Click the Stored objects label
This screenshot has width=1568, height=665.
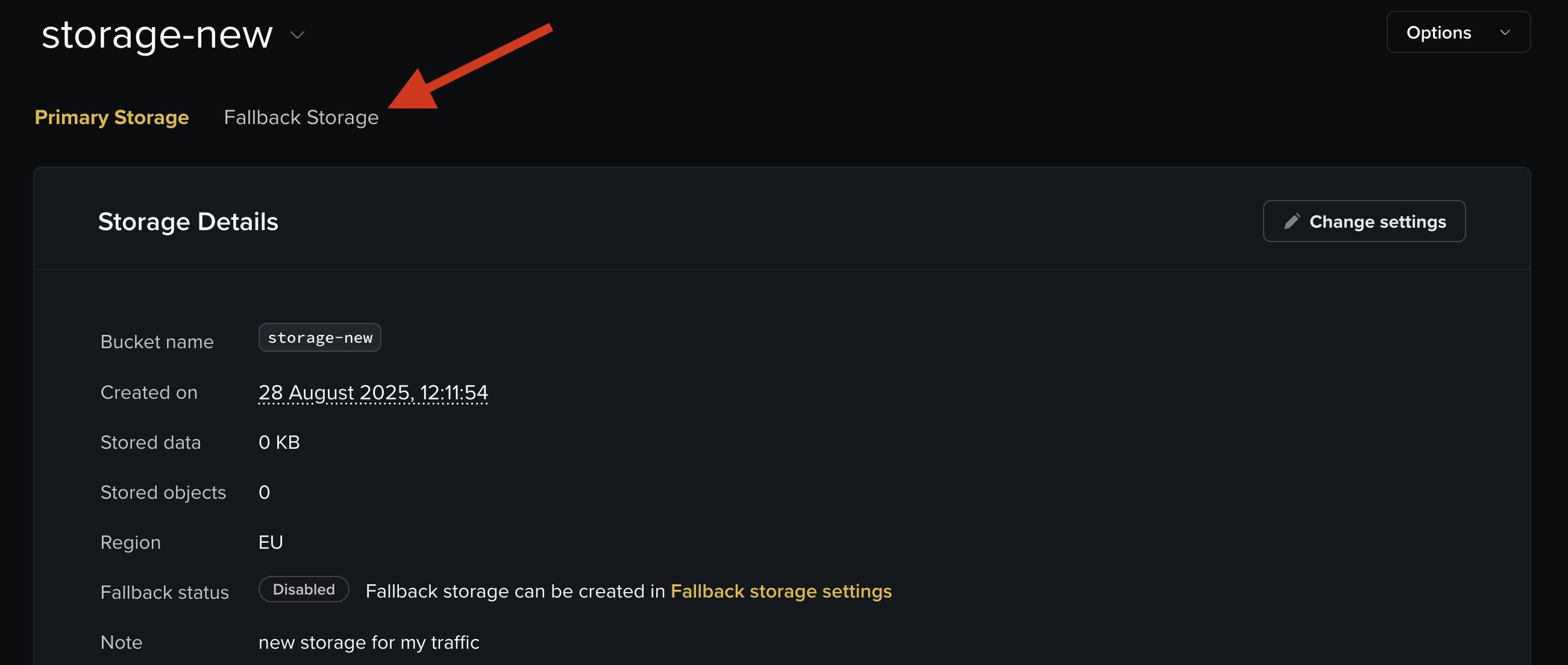click(x=163, y=492)
